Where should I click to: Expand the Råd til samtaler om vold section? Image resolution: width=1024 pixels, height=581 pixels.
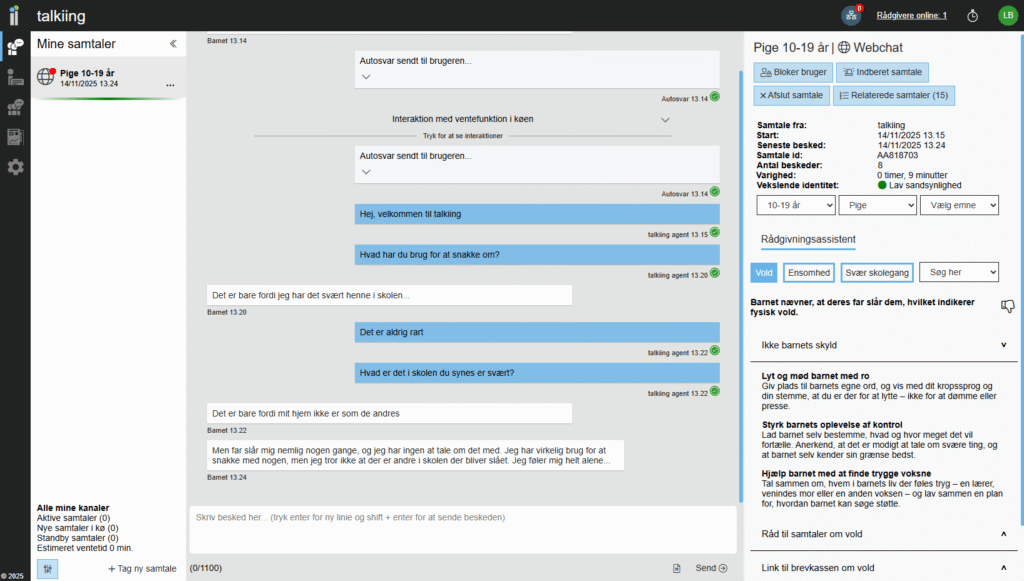coord(883,534)
